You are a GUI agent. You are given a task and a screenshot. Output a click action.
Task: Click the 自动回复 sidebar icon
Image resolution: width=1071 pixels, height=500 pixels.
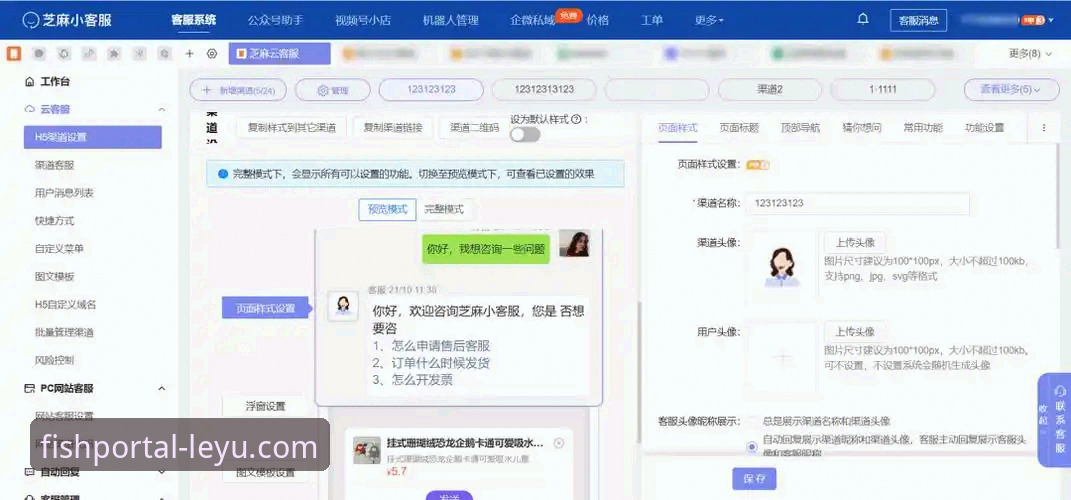pos(29,472)
